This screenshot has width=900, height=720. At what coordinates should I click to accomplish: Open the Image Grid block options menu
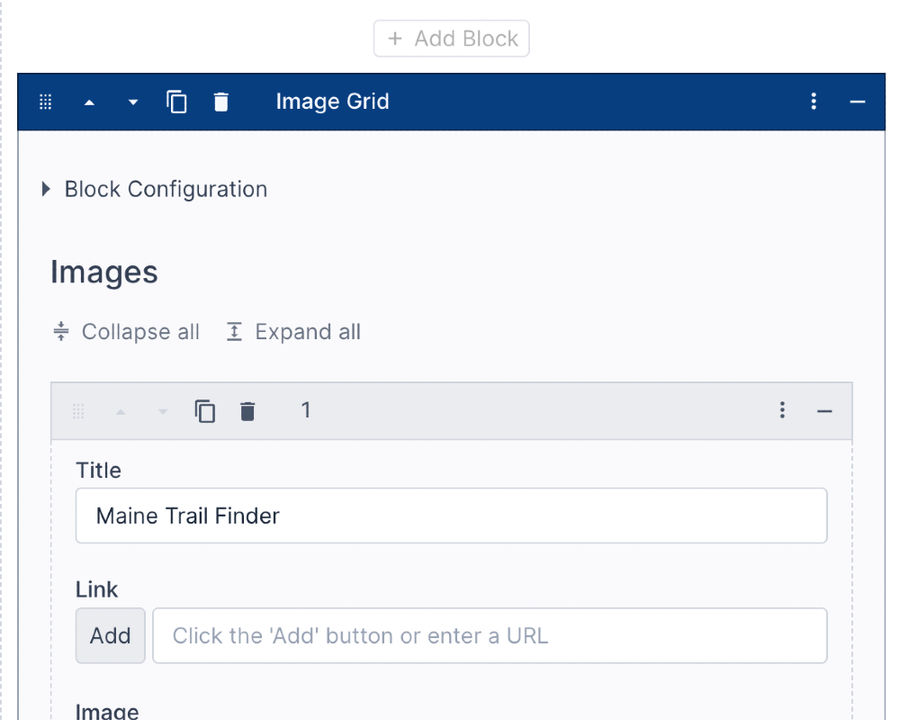pyautogui.click(x=814, y=101)
